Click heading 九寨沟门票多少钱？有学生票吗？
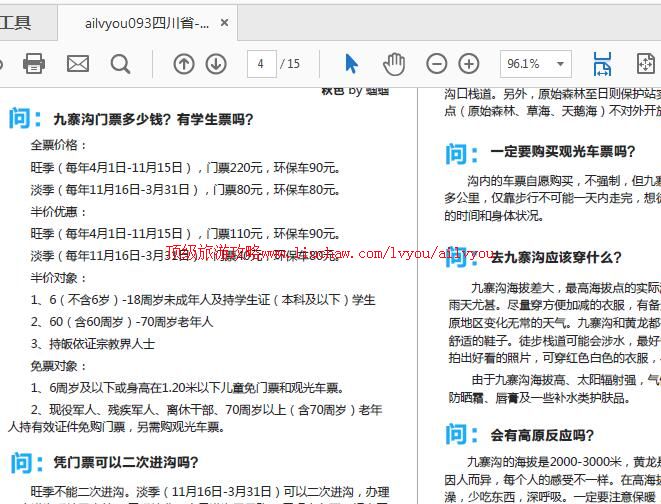This screenshot has width=661, height=504. click(x=153, y=120)
